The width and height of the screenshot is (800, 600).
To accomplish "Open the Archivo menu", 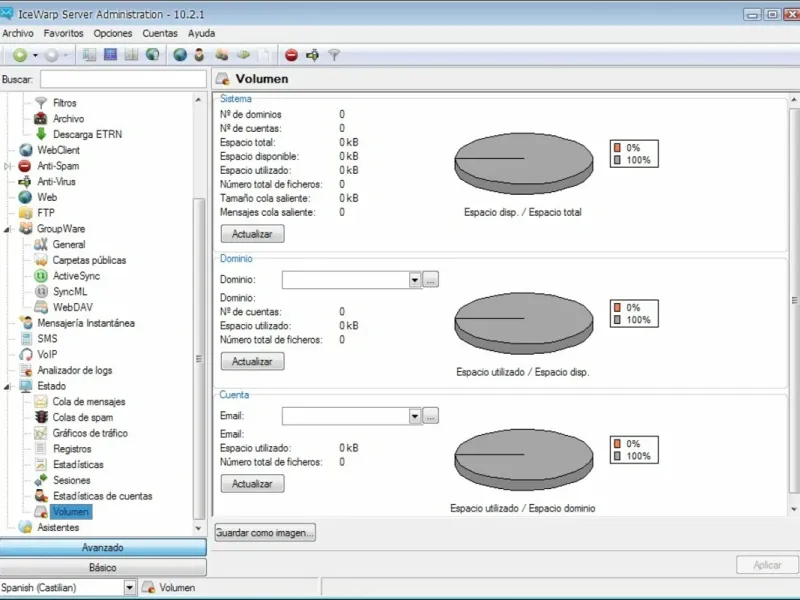I will click(x=18, y=34).
